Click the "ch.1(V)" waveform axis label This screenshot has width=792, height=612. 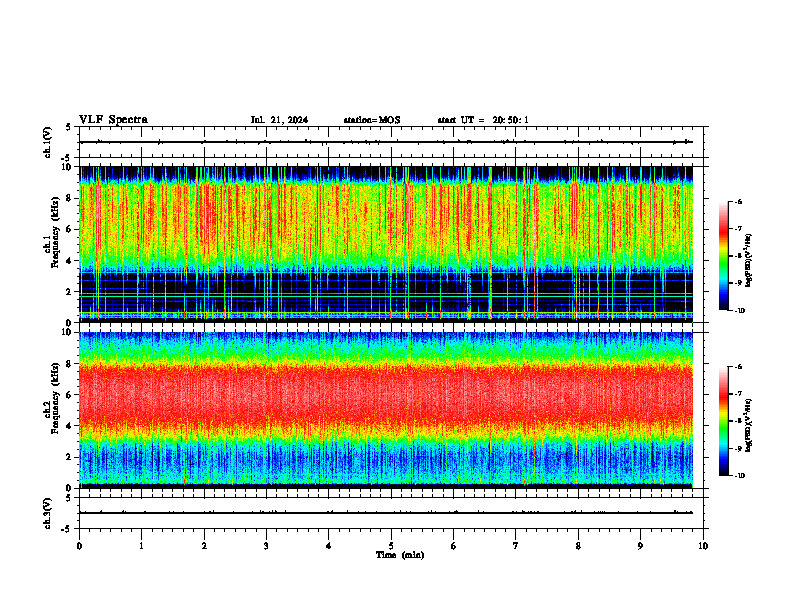[x=48, y=142]
